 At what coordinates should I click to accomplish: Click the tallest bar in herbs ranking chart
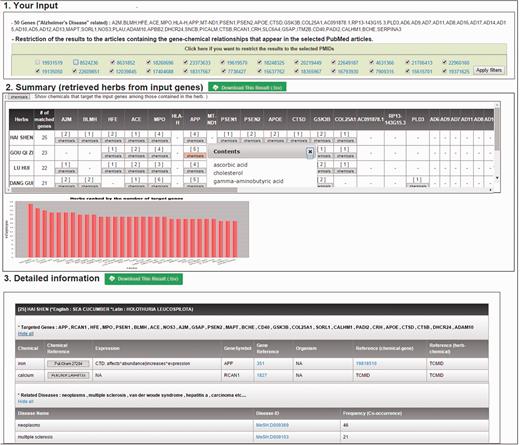click(x=30, y=230)
